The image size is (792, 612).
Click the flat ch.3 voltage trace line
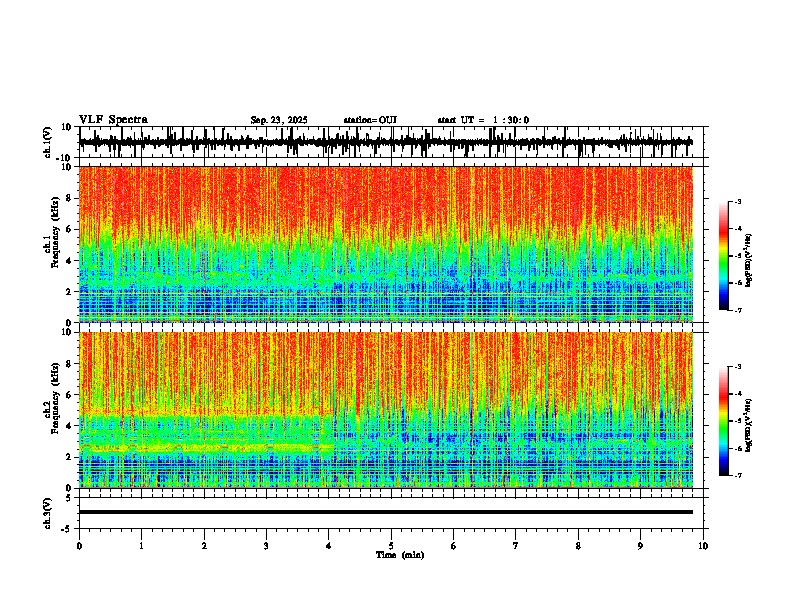pyautogui.click(x=386, y=512)
